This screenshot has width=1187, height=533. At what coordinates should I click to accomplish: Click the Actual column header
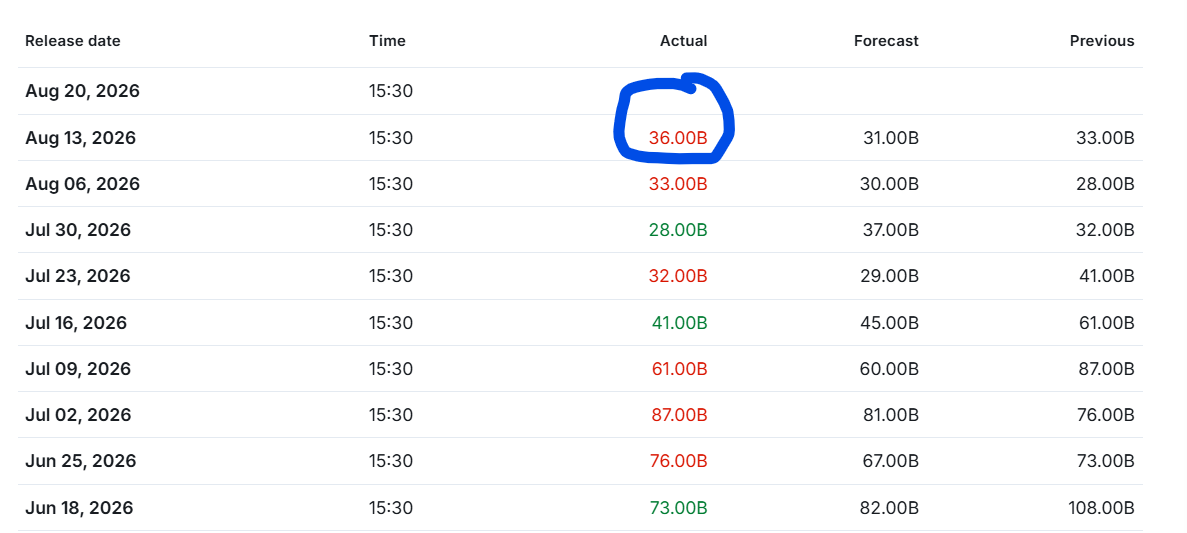pos(684,41)
